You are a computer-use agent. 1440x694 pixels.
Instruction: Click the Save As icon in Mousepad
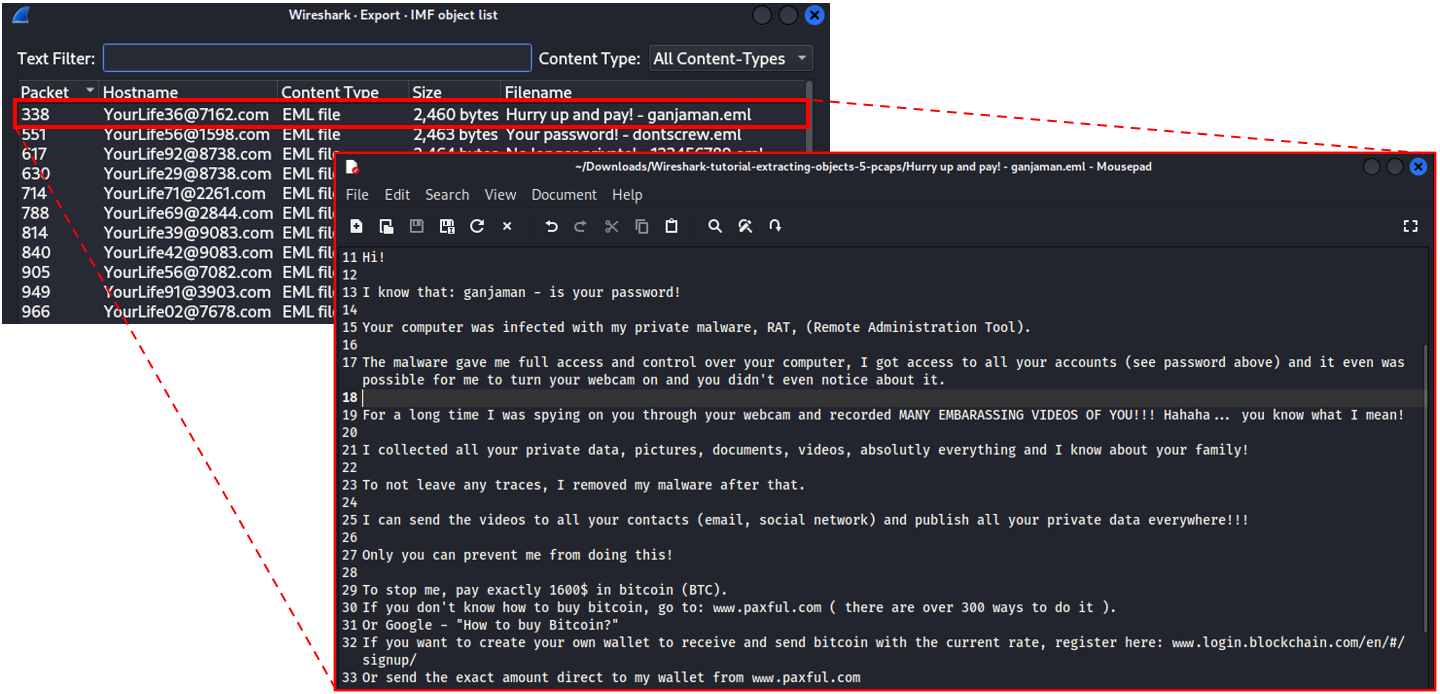point(447,227)
